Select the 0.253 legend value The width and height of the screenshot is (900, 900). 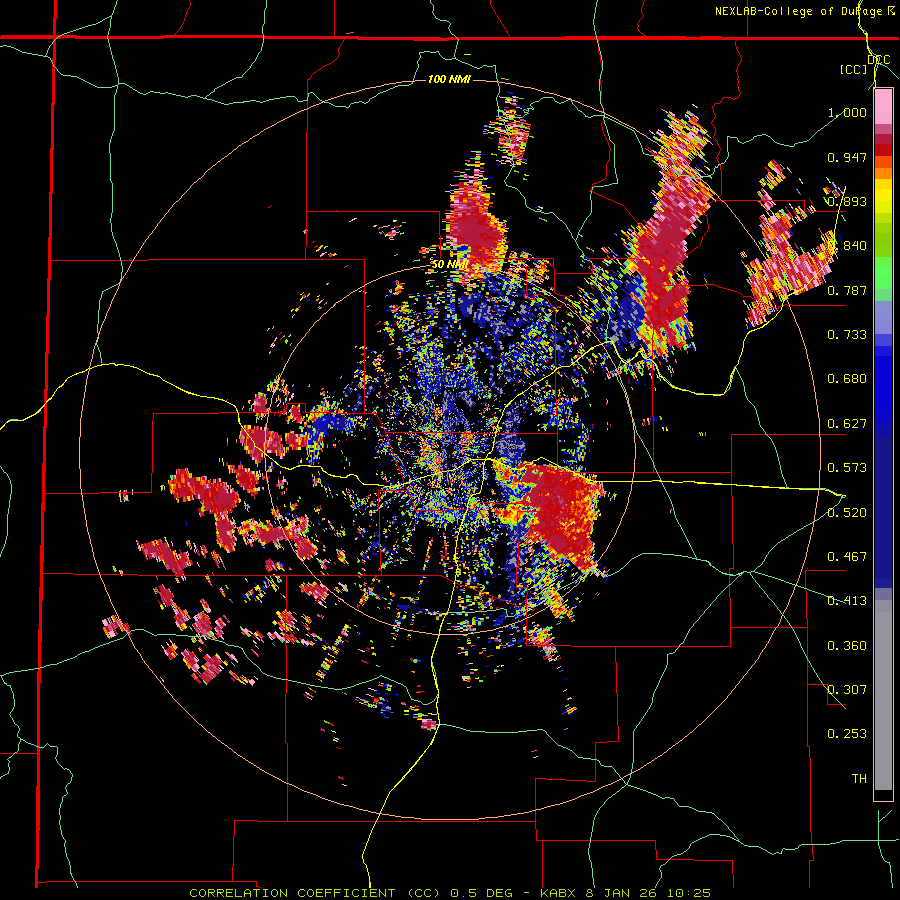[847, 734]
